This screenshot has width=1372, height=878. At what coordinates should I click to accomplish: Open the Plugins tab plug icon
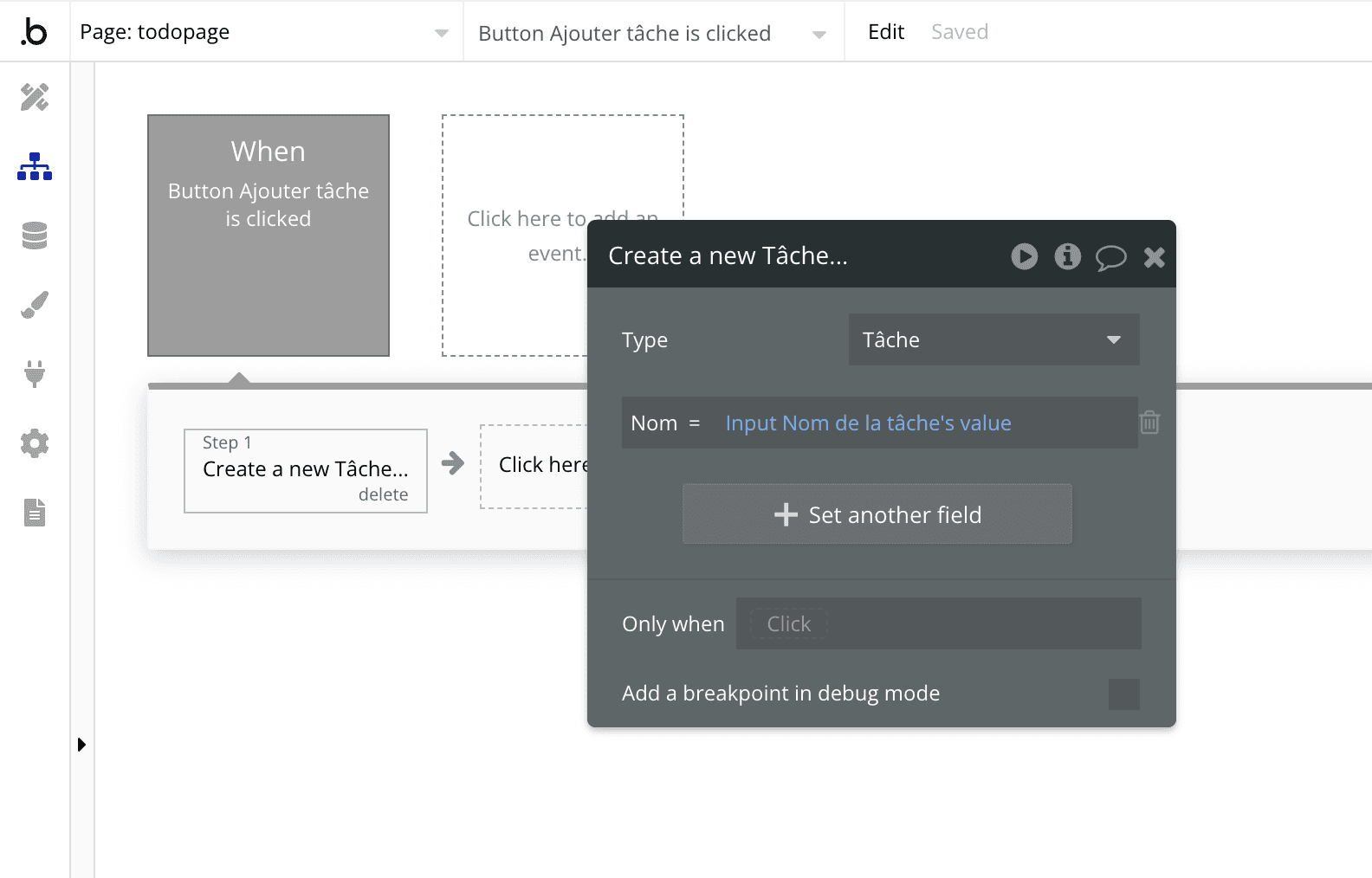point(35,374)
